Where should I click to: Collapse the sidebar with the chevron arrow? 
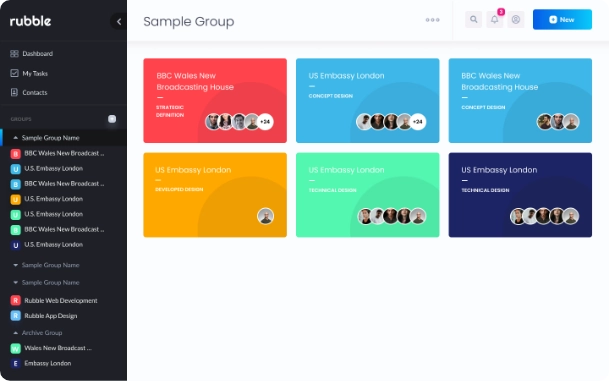118,22
